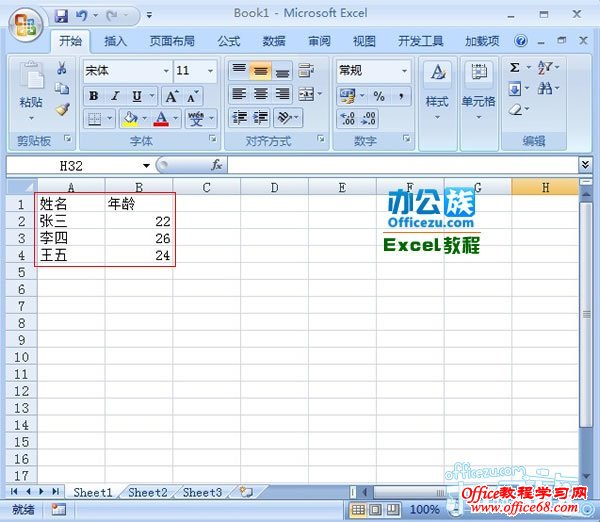This screenshot has height=522, width=600.
Task: Select column header C
Action: [x=207, y=188]
